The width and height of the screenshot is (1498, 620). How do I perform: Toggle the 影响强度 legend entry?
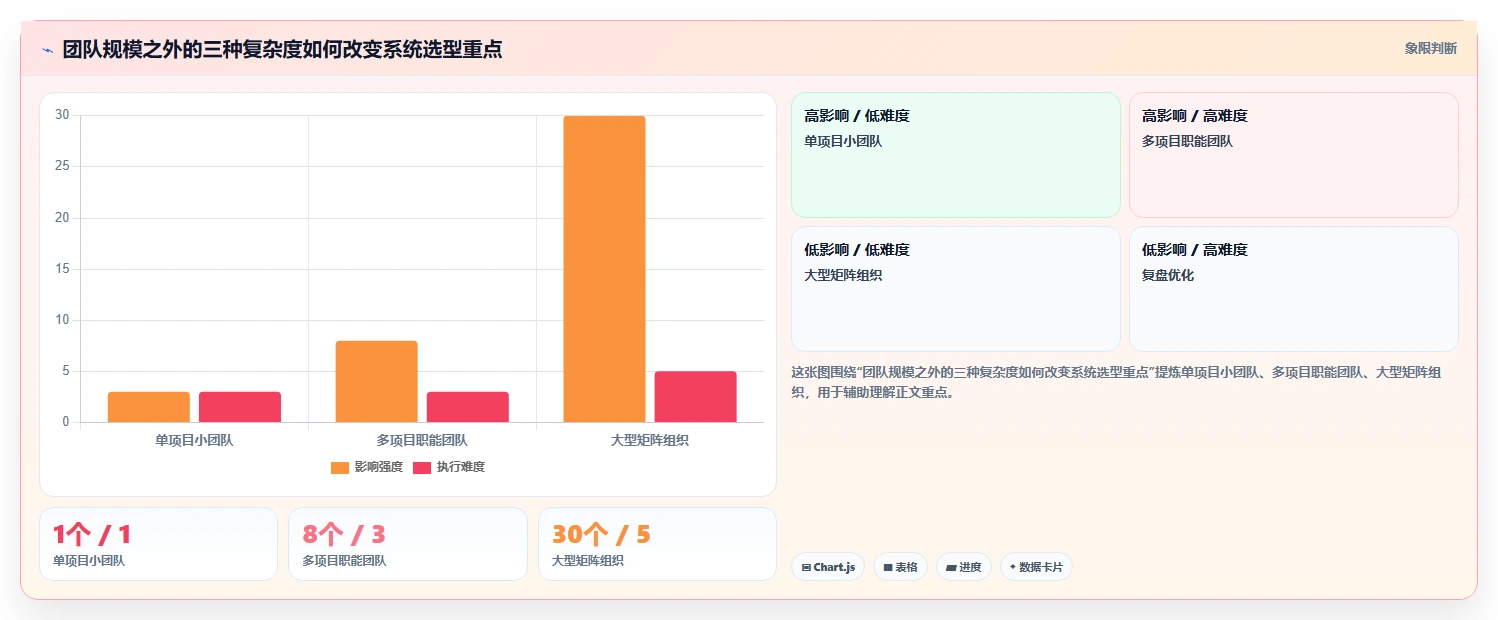pos(367,467)
